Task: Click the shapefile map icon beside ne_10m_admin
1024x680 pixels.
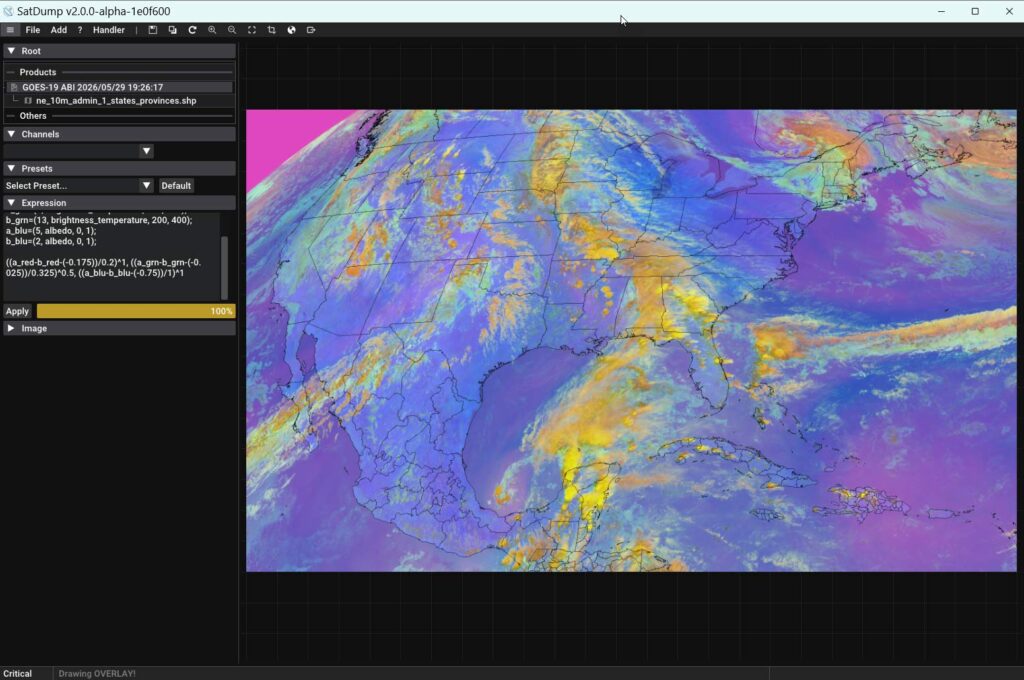Action: (28, 101)
